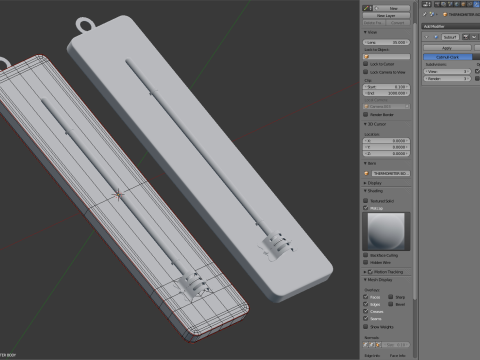The width and height of the screenshot is (480, 360).
Task: Collapse the Subsurf modifier panel triangle
Action: coord(426,37)
